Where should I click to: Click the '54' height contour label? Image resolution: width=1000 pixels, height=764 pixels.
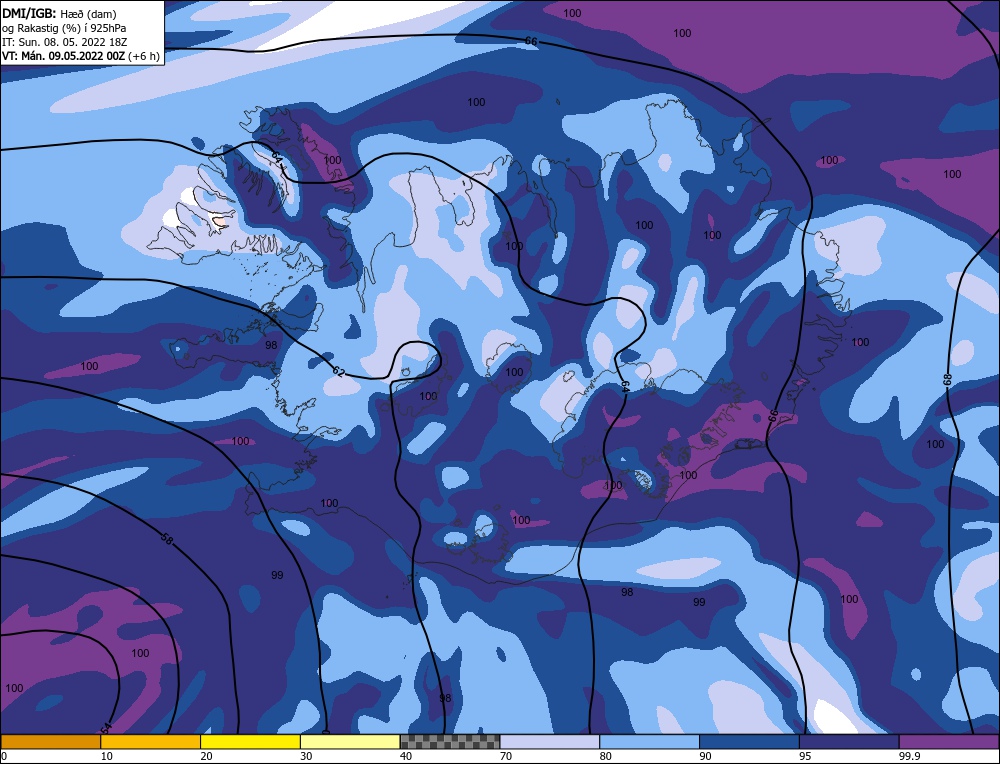coord(106,728)
